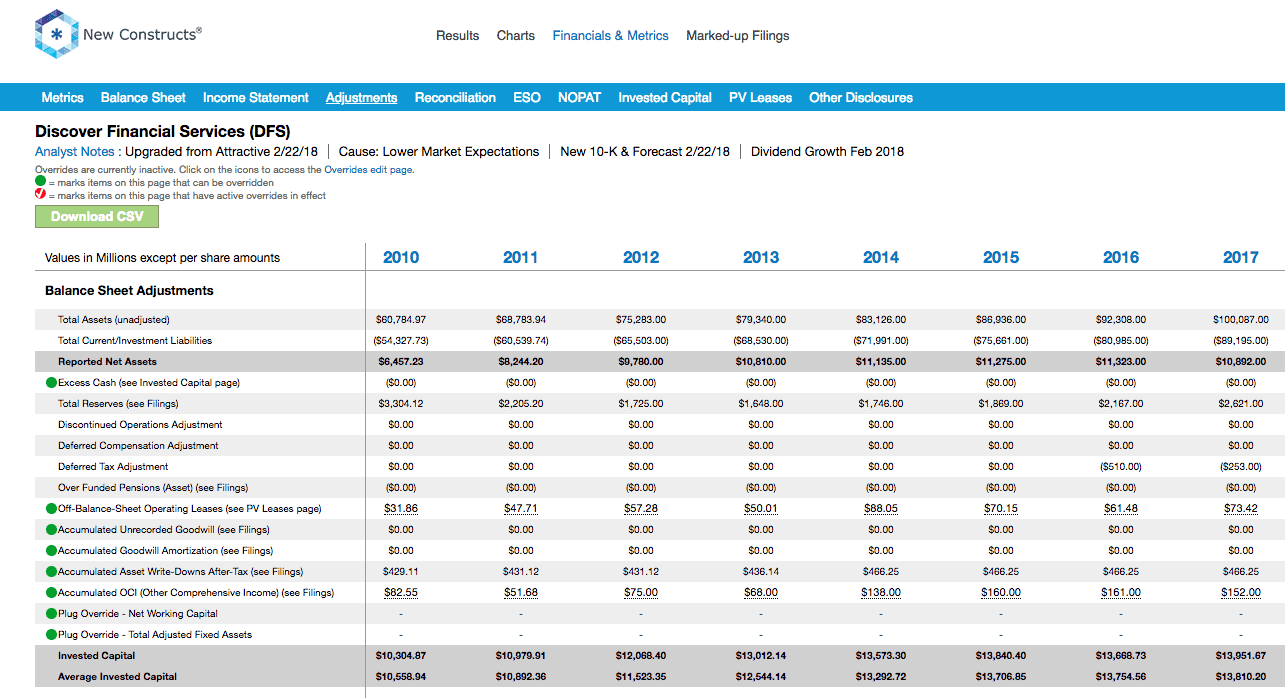Click the 2017 column header
This screenshot has width=1285, height=698.
1241,257
